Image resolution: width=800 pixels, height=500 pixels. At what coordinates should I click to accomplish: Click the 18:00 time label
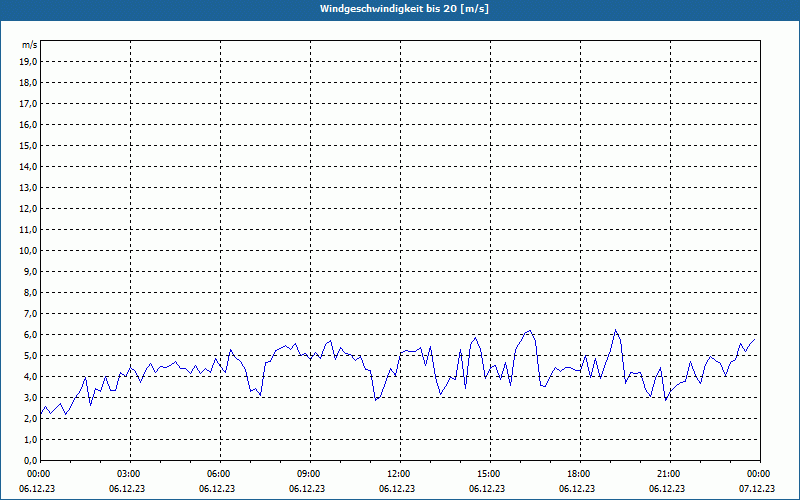[x=581, y=474]
